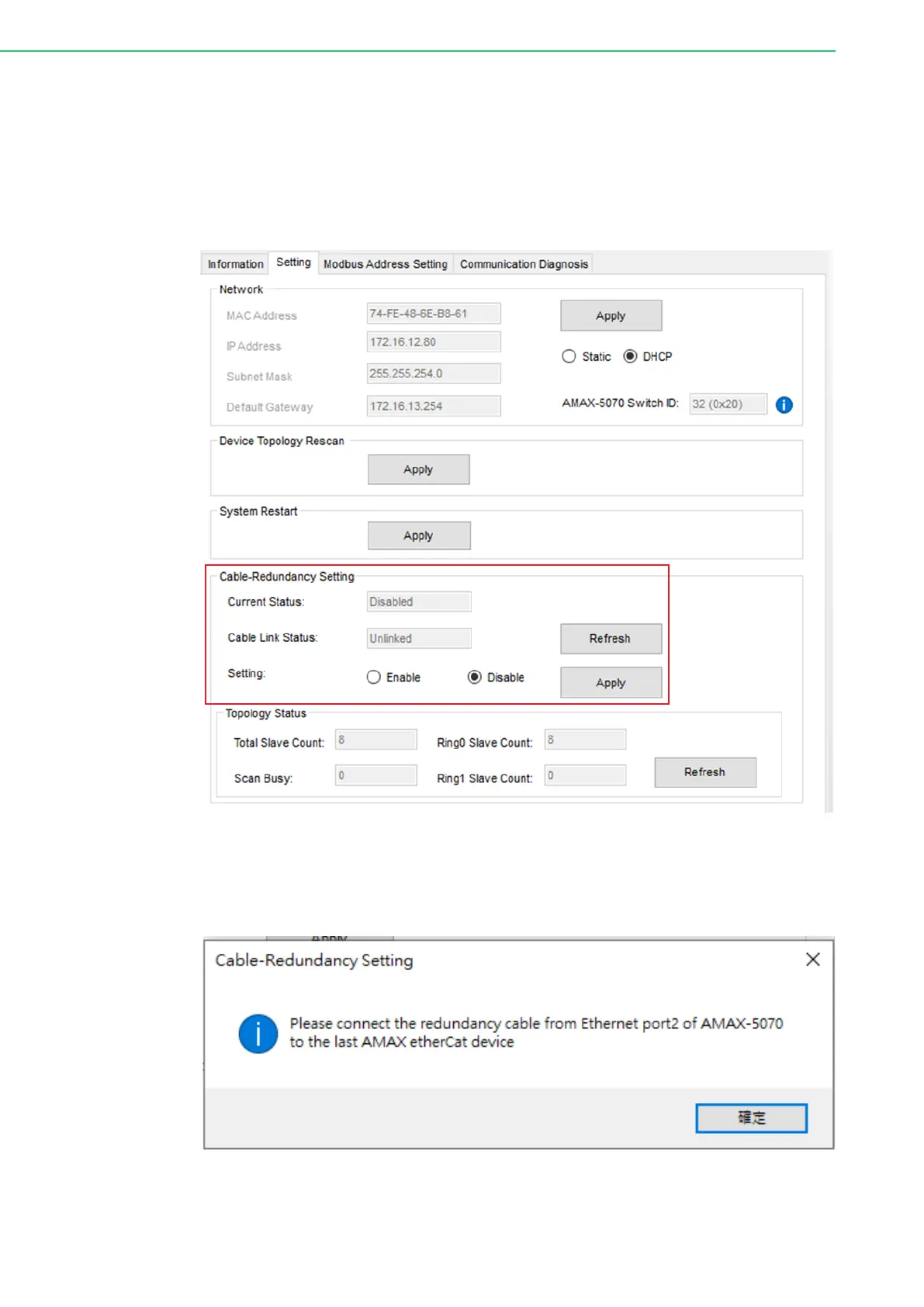The width and height of the screenshot is (924, 1307).
Task: Open the Communication Diagnosis tab
Action: pos(524,264)
